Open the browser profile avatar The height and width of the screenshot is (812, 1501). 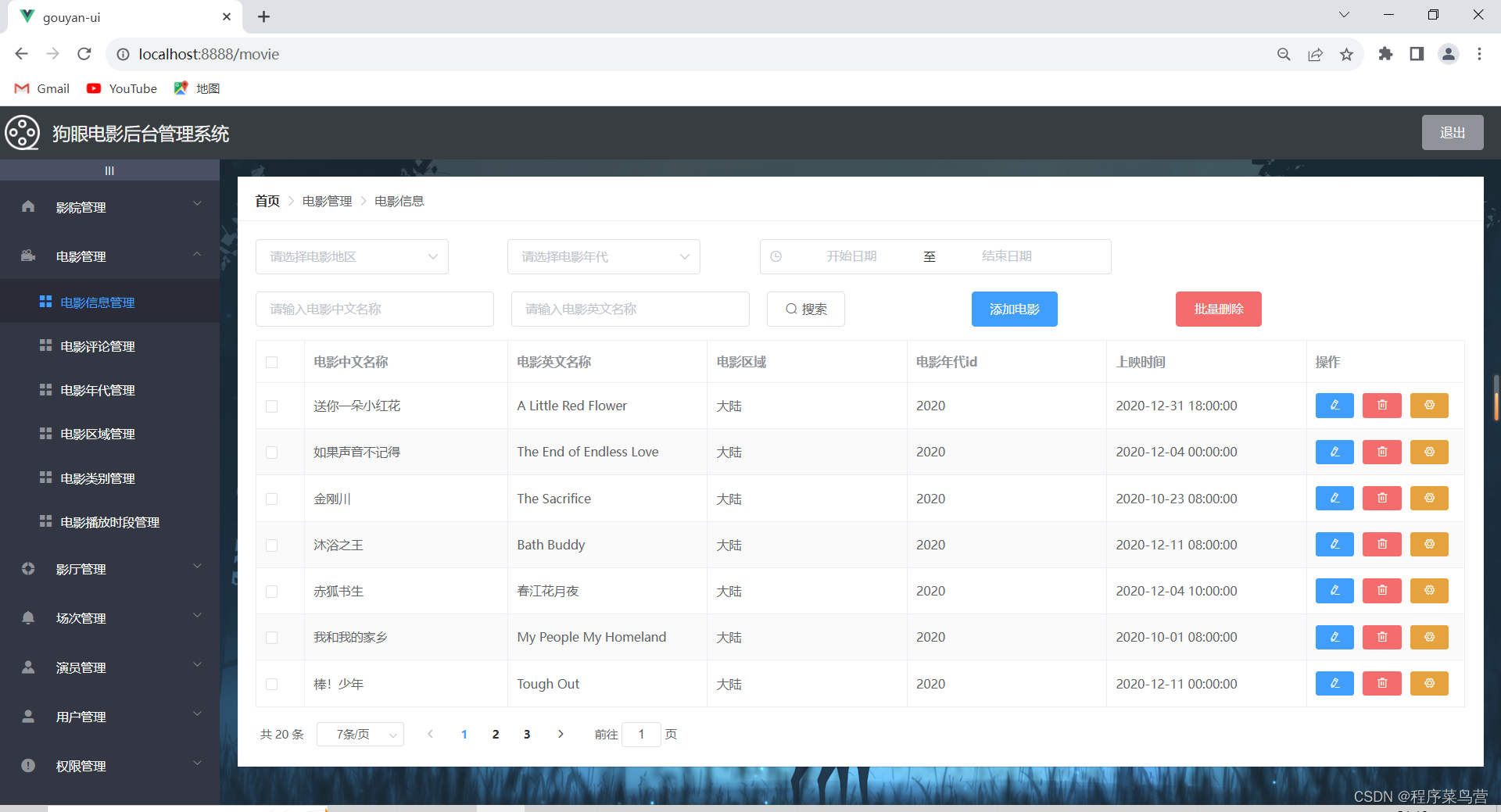tap(1448, 54)
